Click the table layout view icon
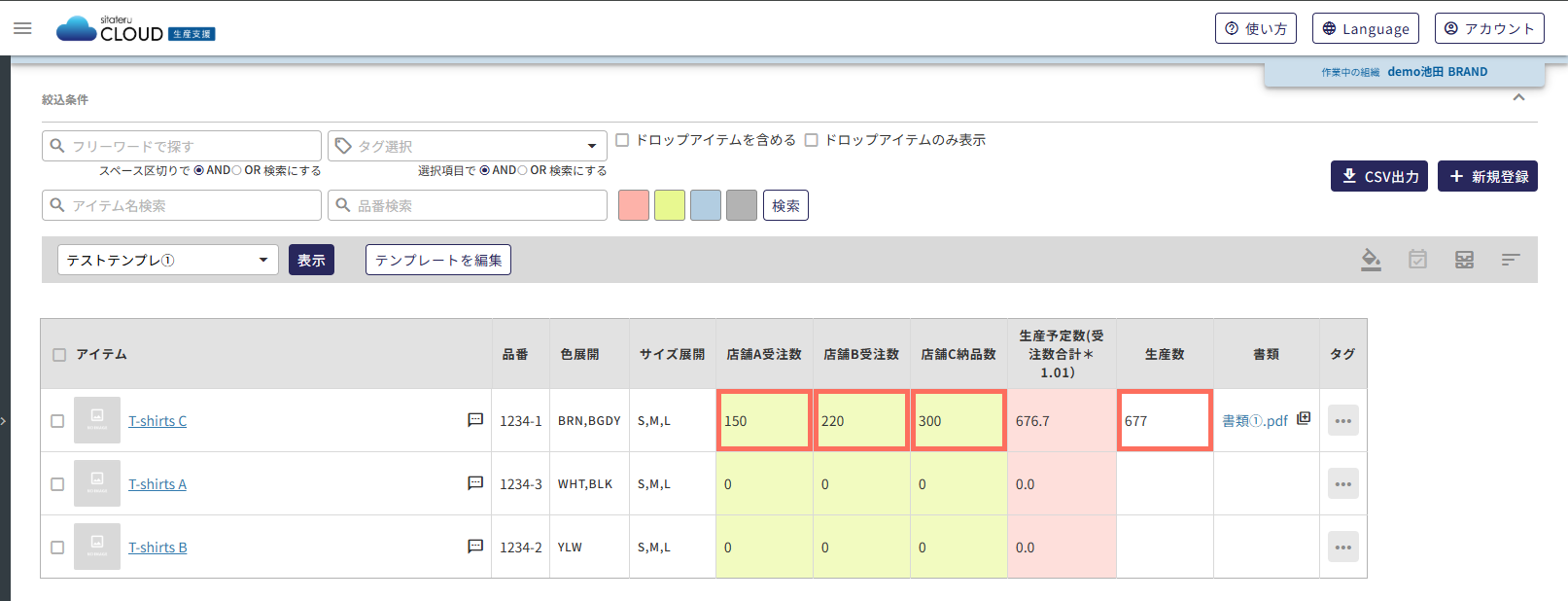 coord(1464,260)
